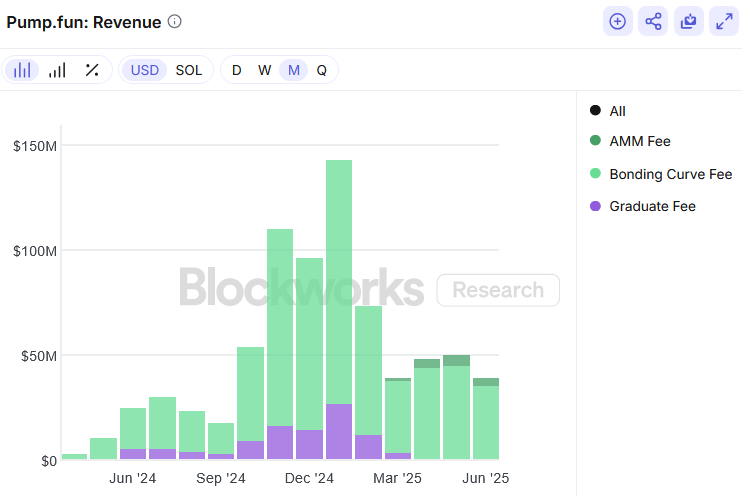This screenshot has width=742, height=496.
Task: Open the share chart icon
Action: [x=653, y=21]
